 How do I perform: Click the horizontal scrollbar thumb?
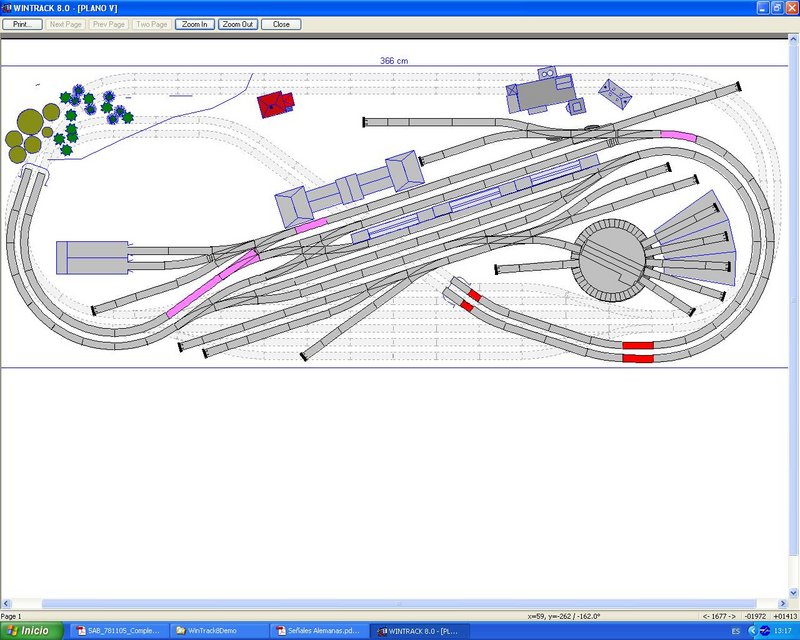(x=399, y=604)
